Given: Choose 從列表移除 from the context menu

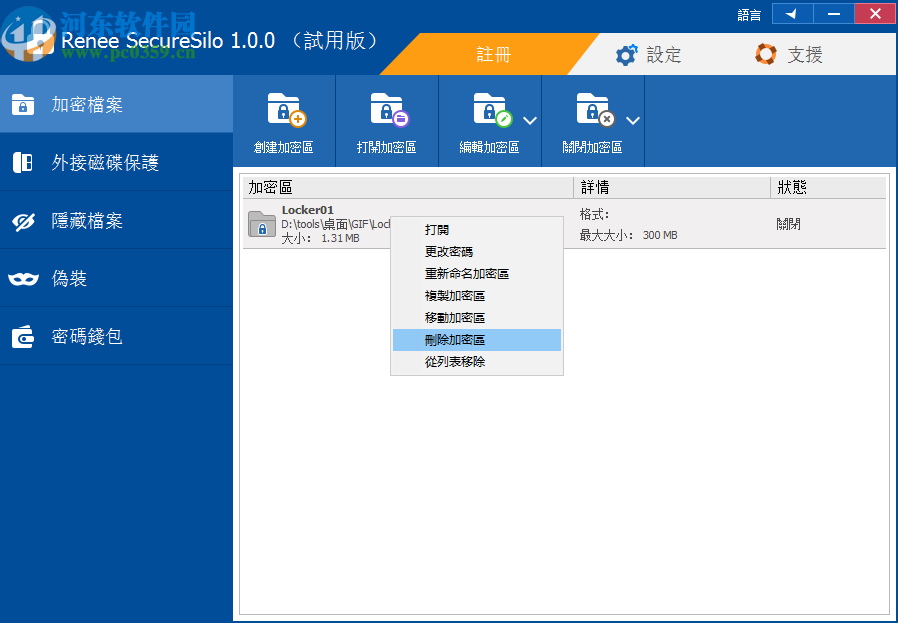Looking at the screenshot, I should tap(477, 362).
